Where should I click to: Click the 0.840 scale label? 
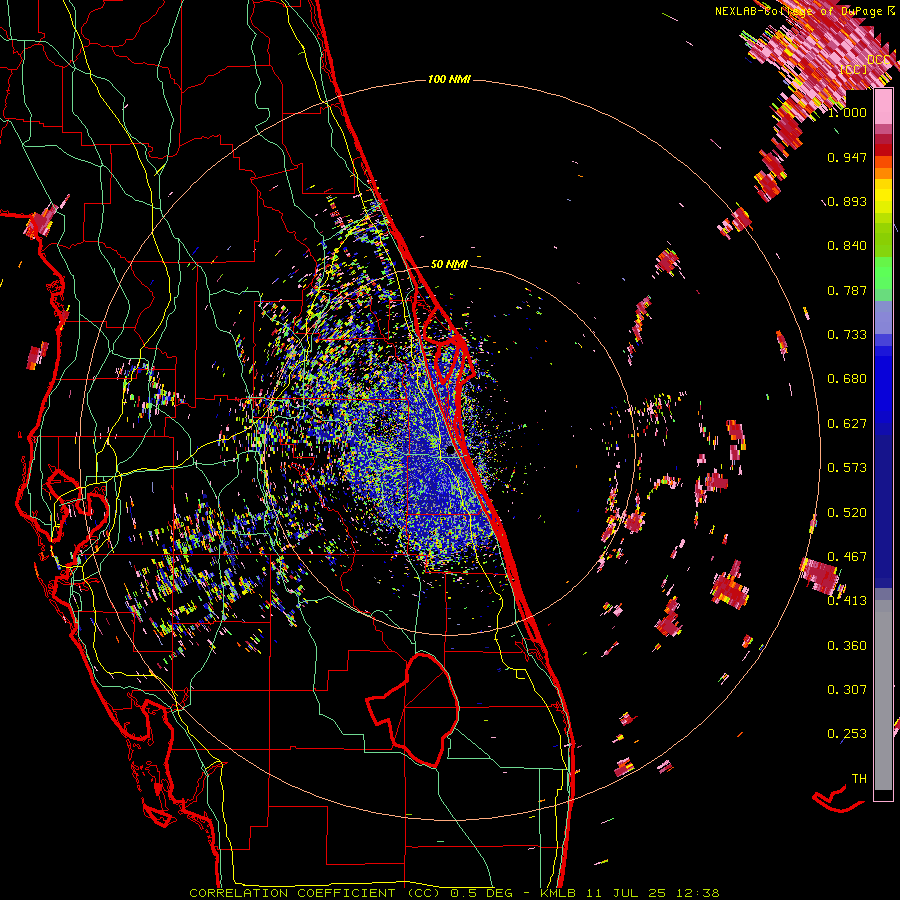[x=847, y=246]
